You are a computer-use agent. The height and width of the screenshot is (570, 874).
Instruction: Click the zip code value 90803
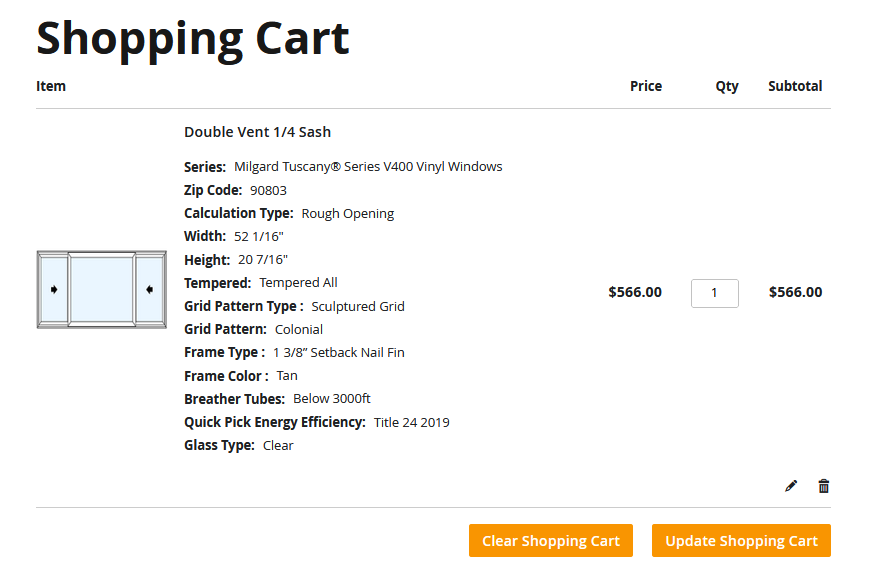point(268,191)
